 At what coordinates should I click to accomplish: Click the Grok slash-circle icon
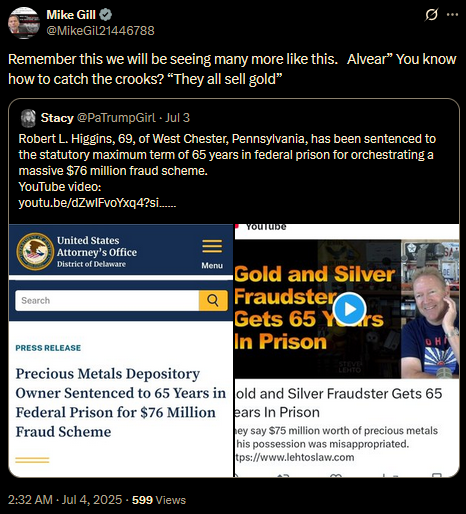(x=432, y=15)
